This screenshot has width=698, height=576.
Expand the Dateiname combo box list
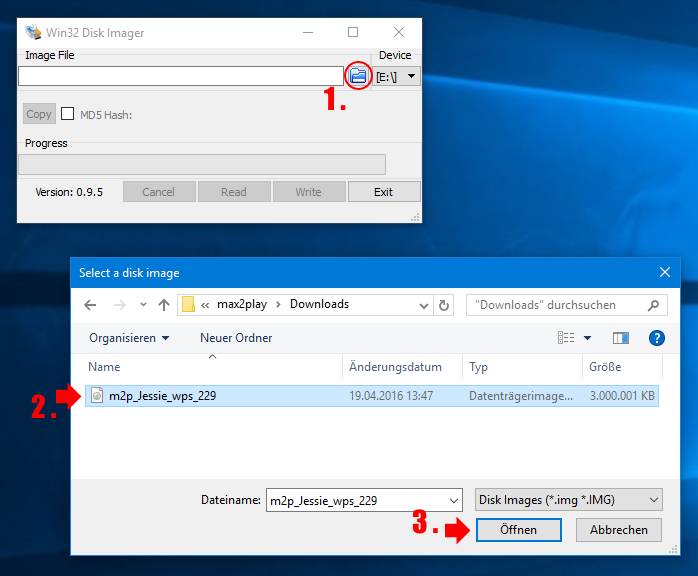454,501
